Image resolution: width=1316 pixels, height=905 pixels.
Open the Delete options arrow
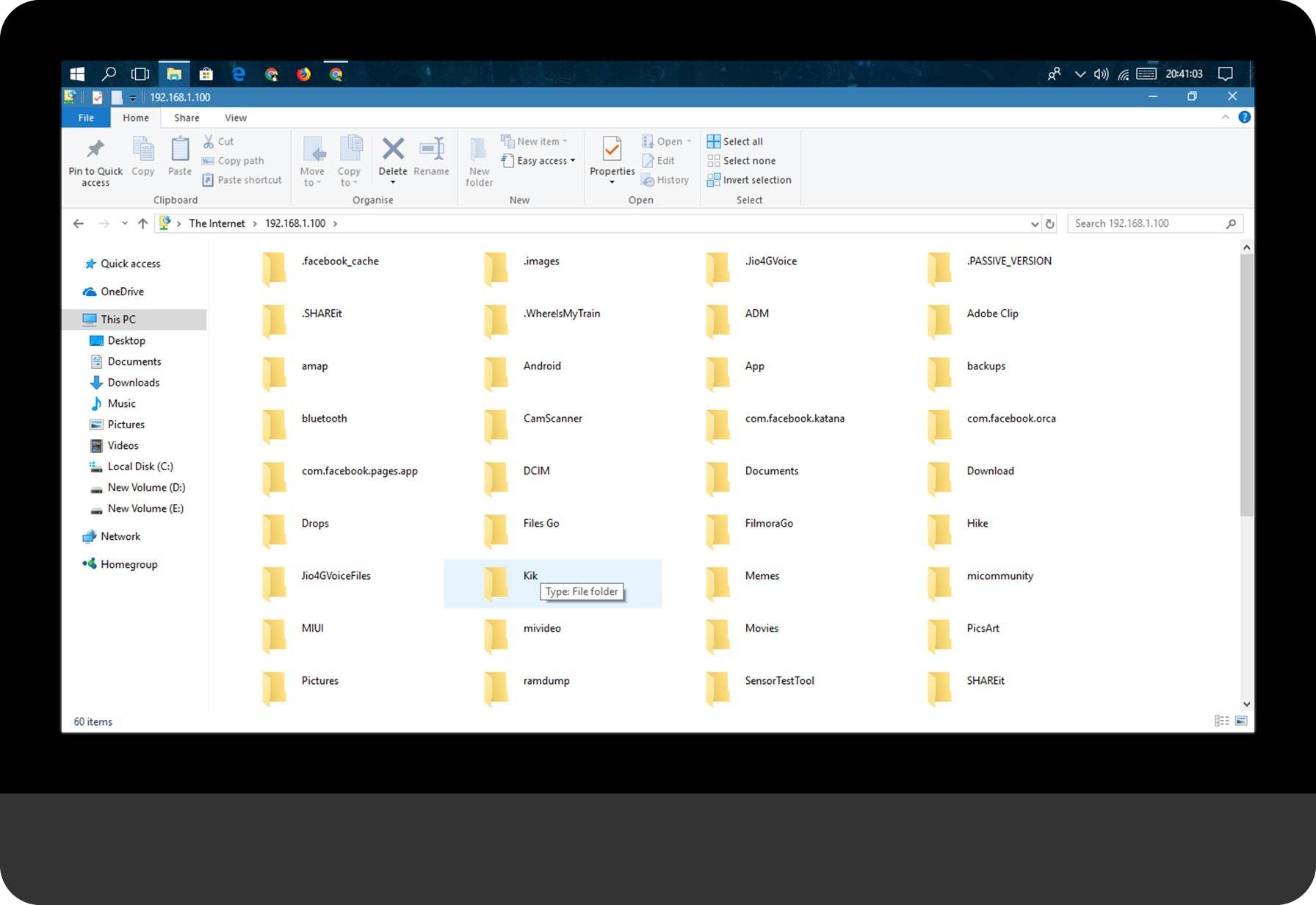(x=393, y=182)
